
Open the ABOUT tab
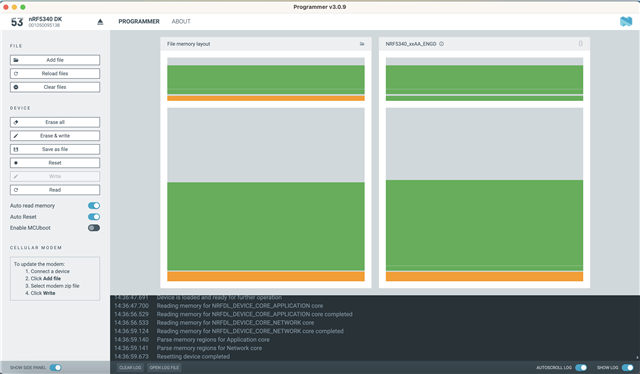(181, 22)
